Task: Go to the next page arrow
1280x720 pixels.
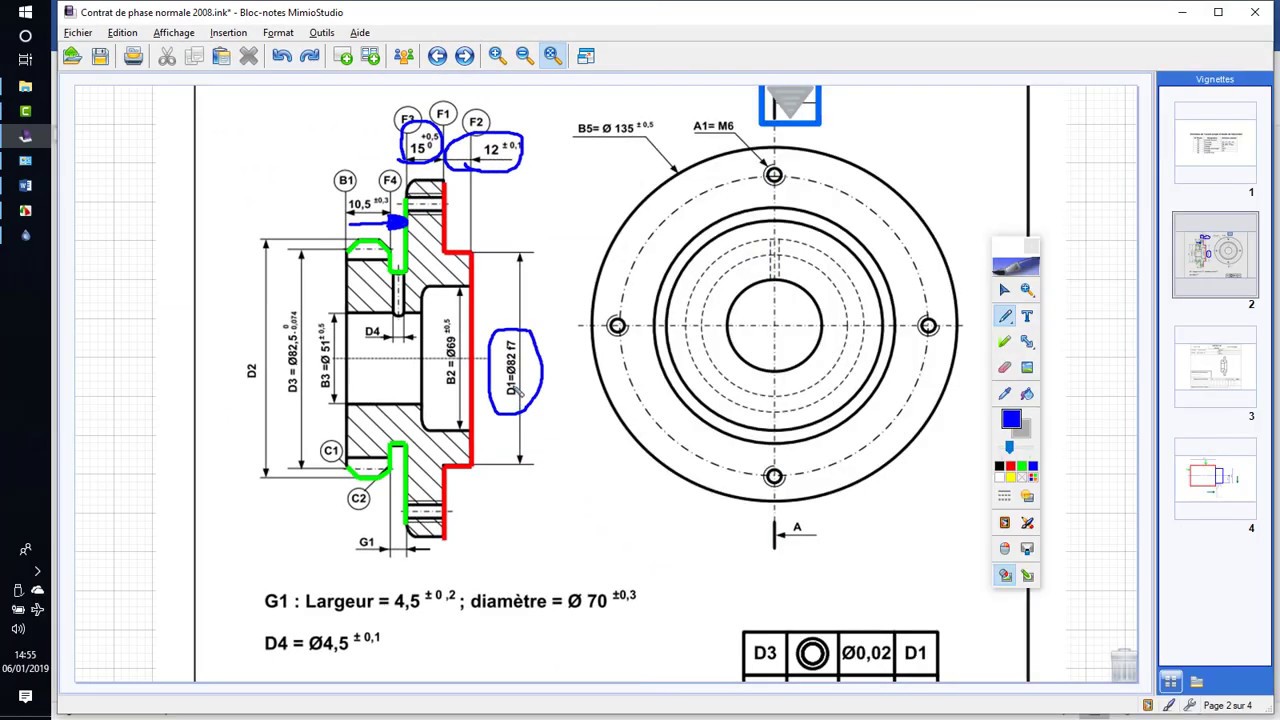Action: tap(464, 56)
